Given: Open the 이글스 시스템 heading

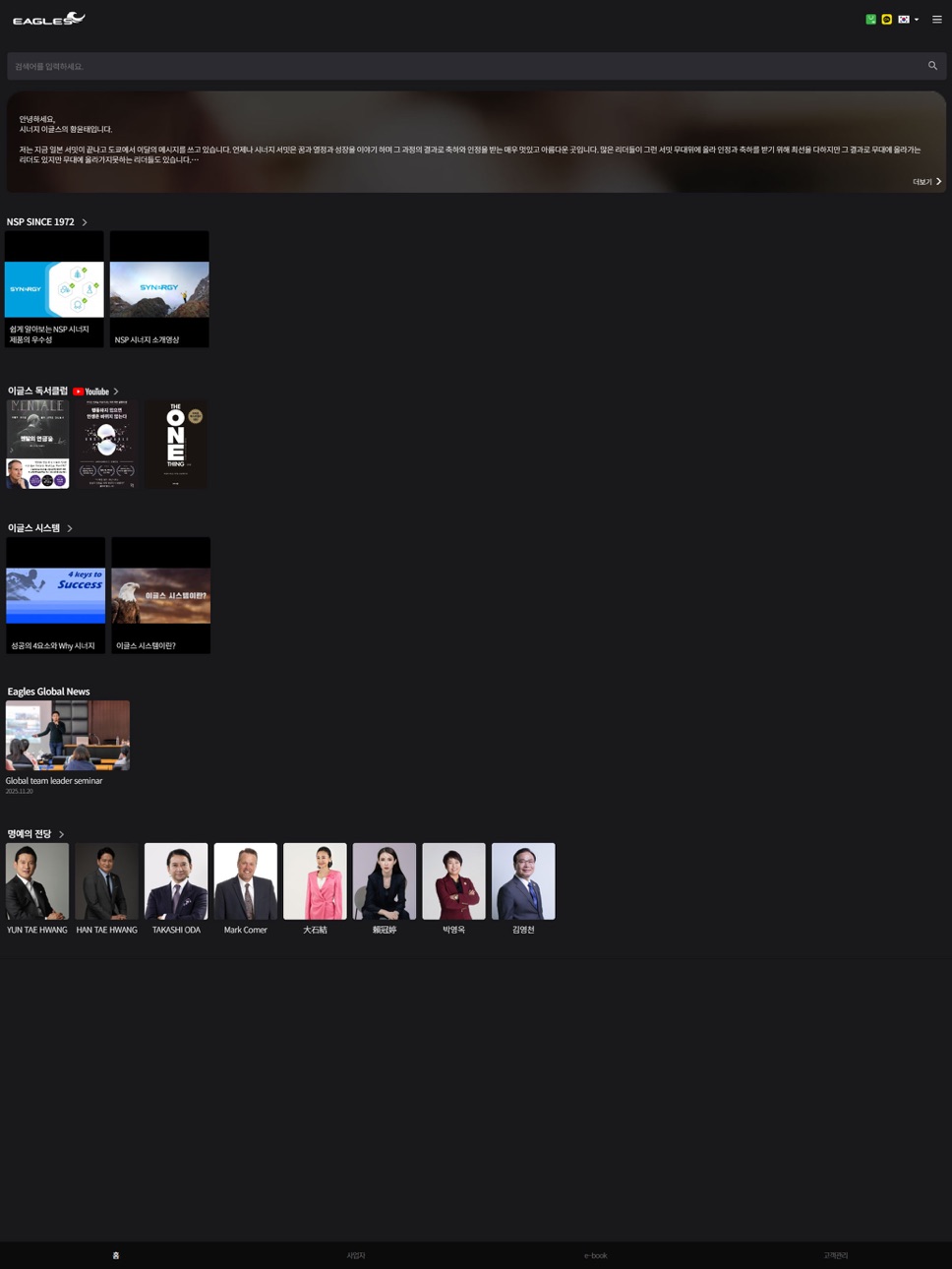Looking at the screenshot, I should pos(33,528).
